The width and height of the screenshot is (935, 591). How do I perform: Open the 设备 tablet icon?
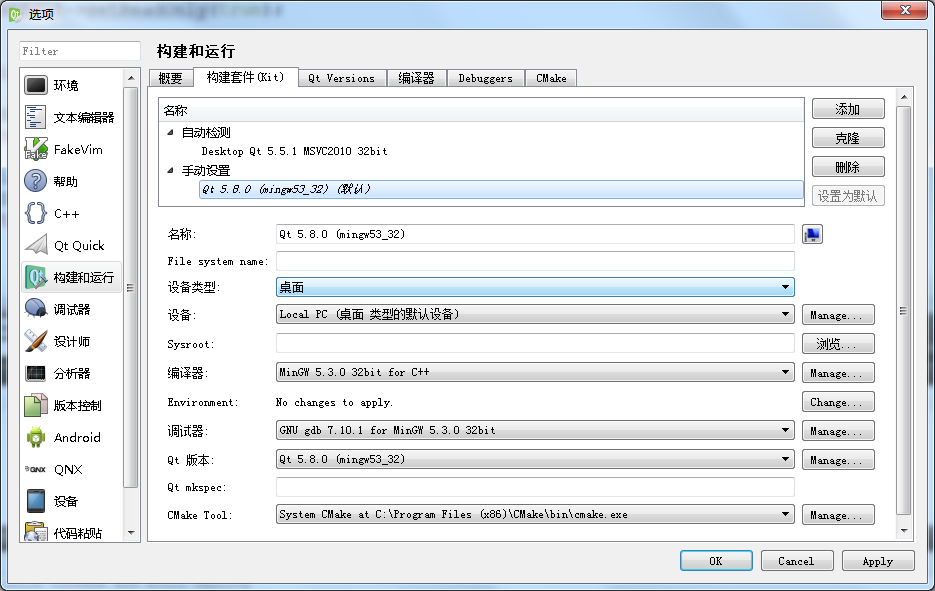(36, 501)
